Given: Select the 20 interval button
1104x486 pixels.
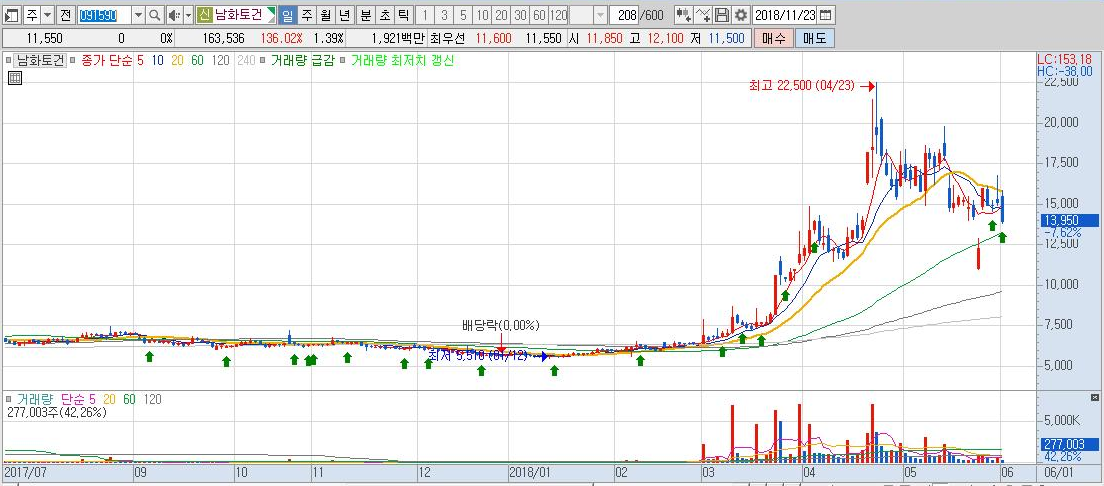Looking at the screenshot, I should pyautogui.click(x=501, y=15).
